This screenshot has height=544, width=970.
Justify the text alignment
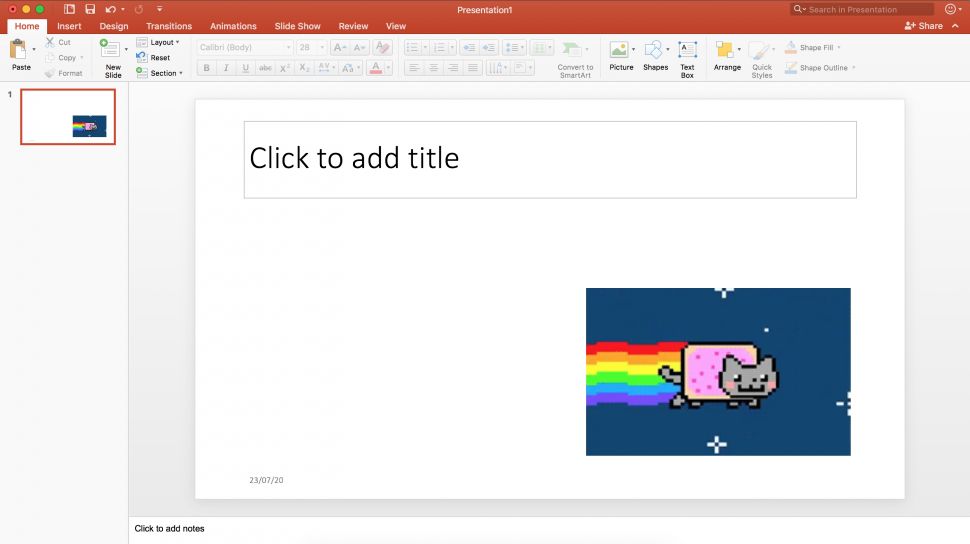473,68
